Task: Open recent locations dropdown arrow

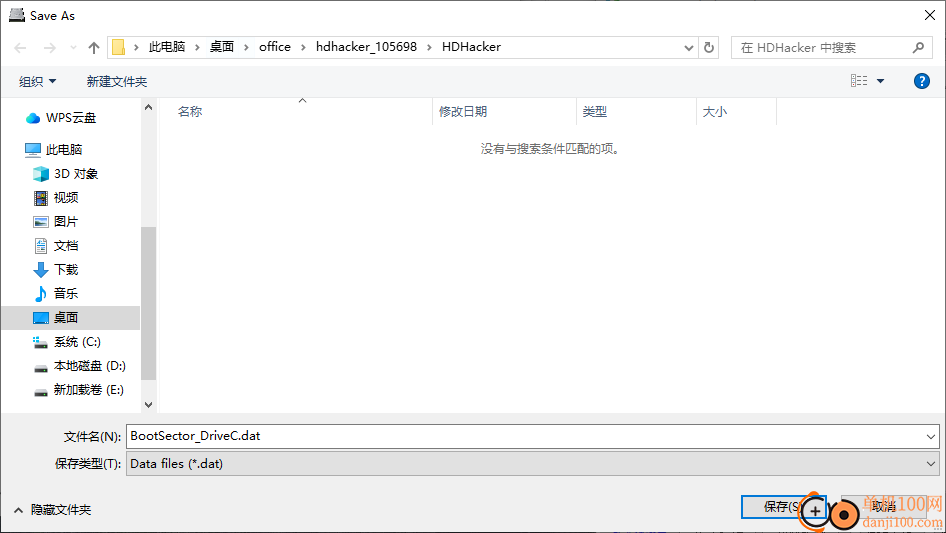Action: coord(73,48)
